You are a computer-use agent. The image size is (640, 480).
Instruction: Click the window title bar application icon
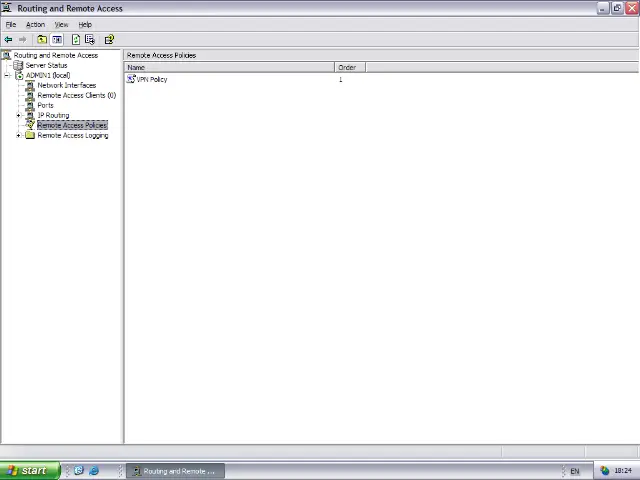coord(7,7)
